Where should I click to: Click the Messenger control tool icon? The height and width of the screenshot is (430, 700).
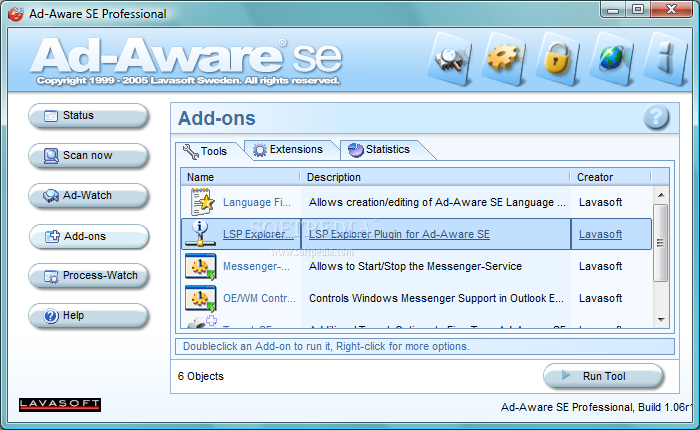pyautogui.click(x=200, y=266)
